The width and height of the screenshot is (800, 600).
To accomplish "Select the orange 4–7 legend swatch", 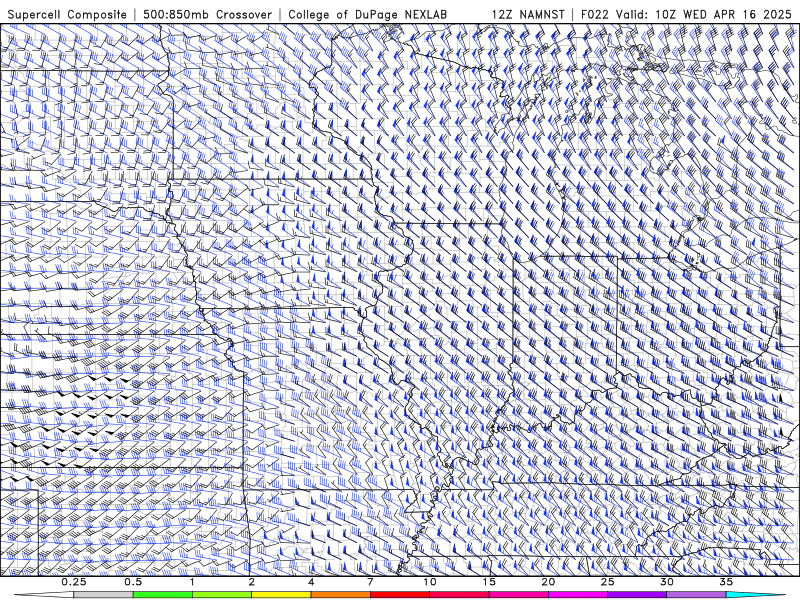I will click(340, 595).
